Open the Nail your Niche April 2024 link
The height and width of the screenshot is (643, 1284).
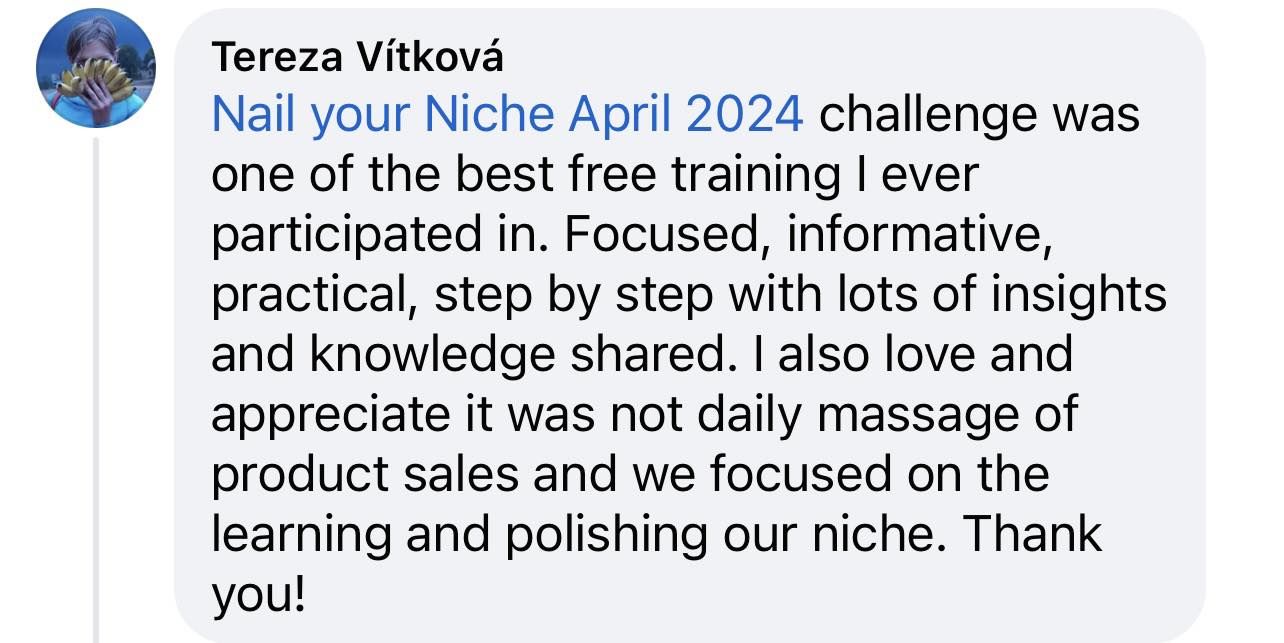pyautogui.click(x=507, y=116)
